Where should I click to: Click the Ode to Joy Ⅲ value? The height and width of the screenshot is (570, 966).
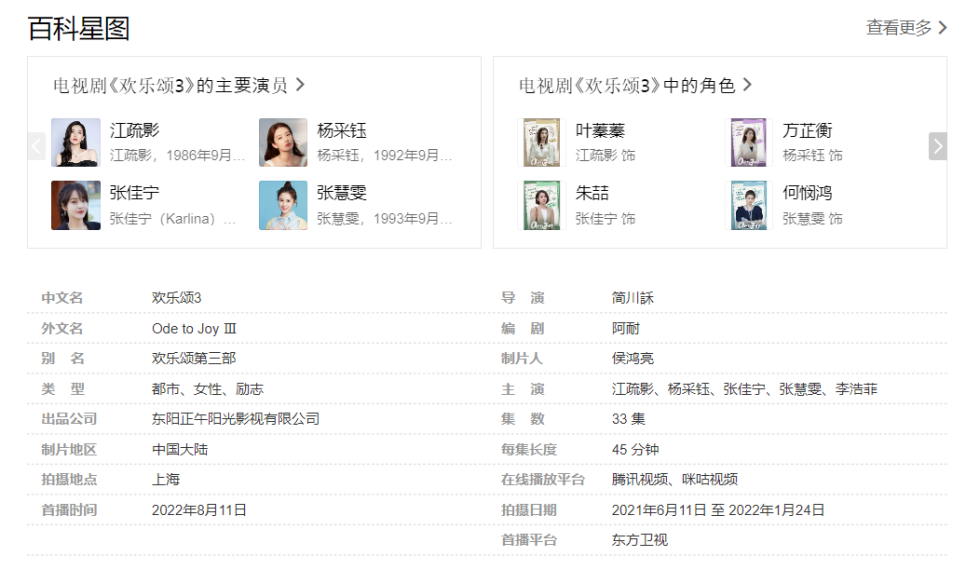point(194,328)
